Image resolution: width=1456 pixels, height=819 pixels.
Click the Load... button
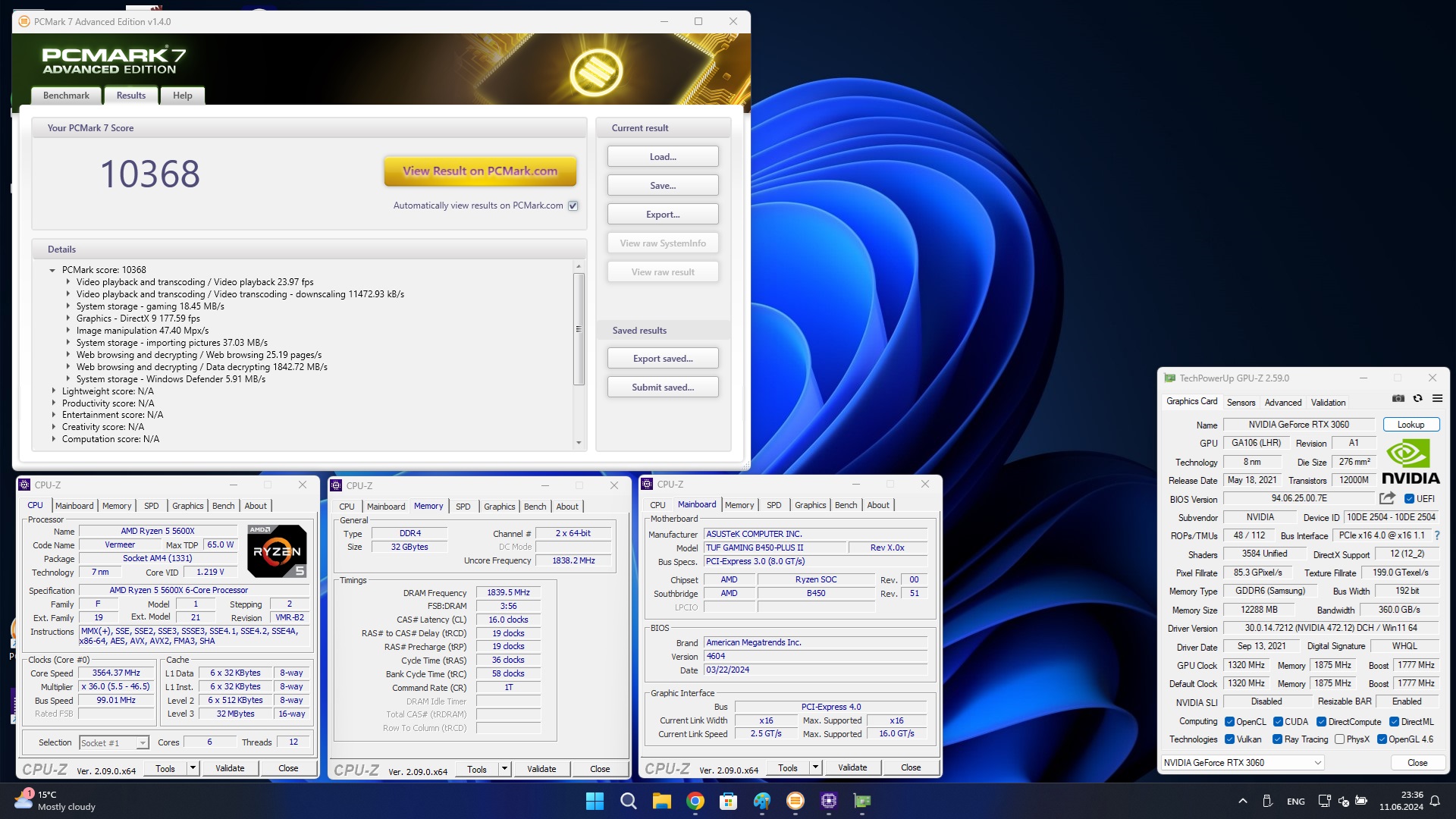[663, 157]
